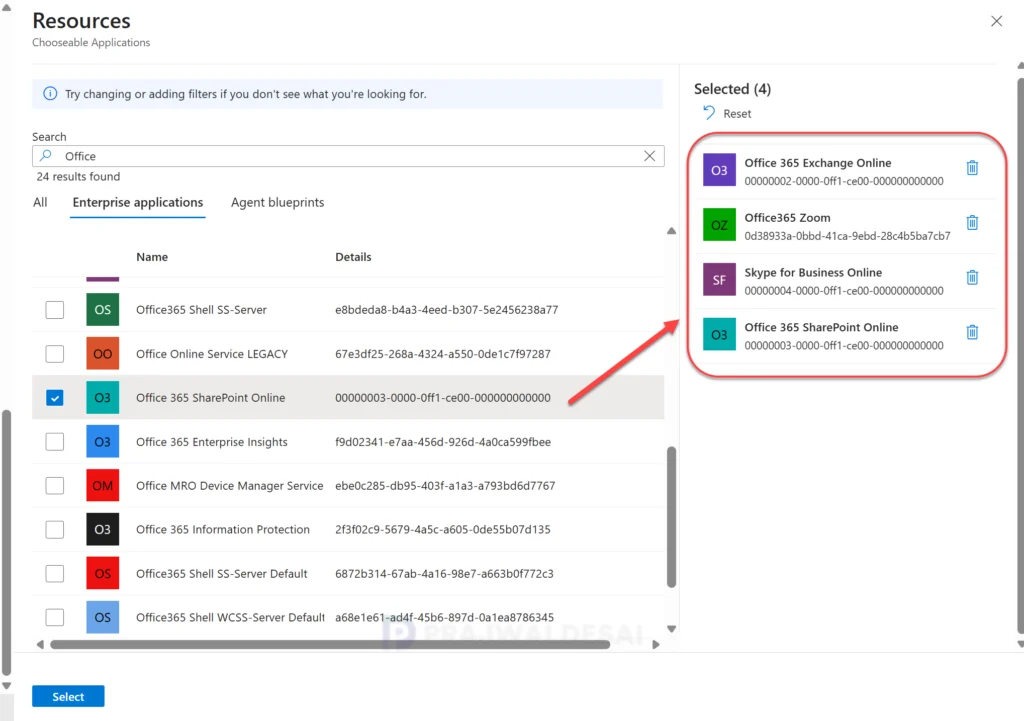The width and height of the screenshot is (1024, 721).
Task: Click ID e8bdeda8-b4a3-4eed-b307-5e2456238a77
Action: click(x=447, y=310)
